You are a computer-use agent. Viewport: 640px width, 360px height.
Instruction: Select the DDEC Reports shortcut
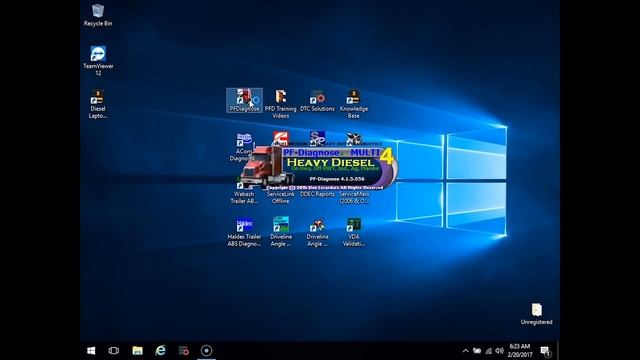(317, 194)
